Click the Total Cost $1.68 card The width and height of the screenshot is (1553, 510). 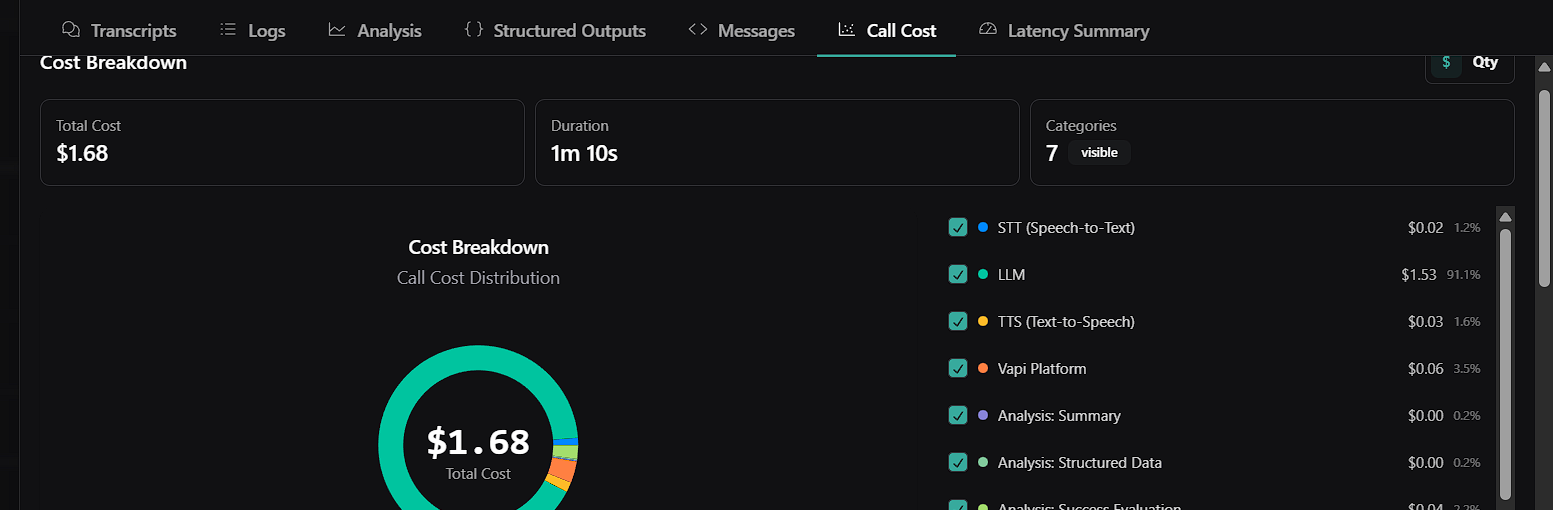pyautogui.click(x=282, y=142)
